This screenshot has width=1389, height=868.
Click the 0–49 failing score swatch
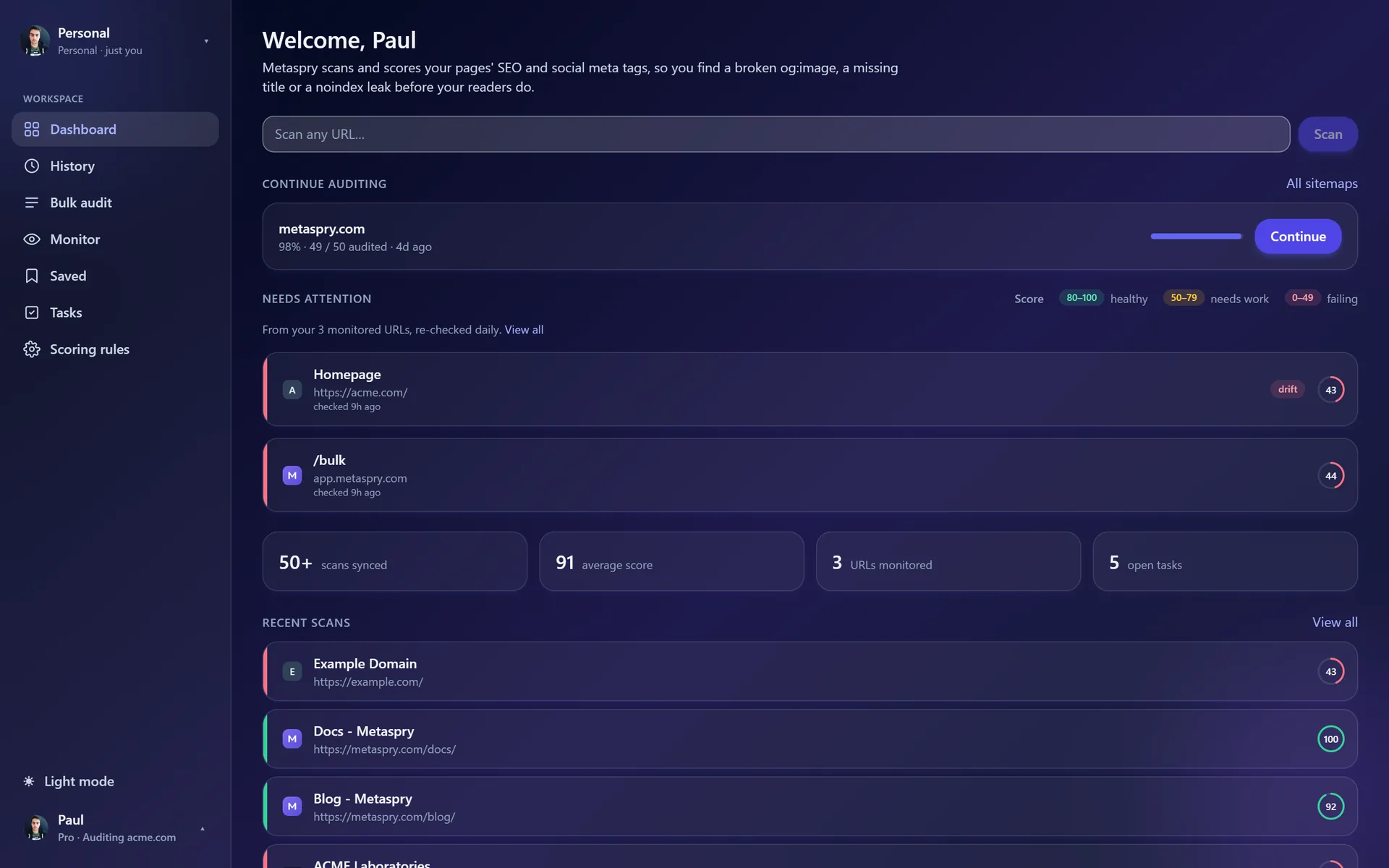point(1302,298)
